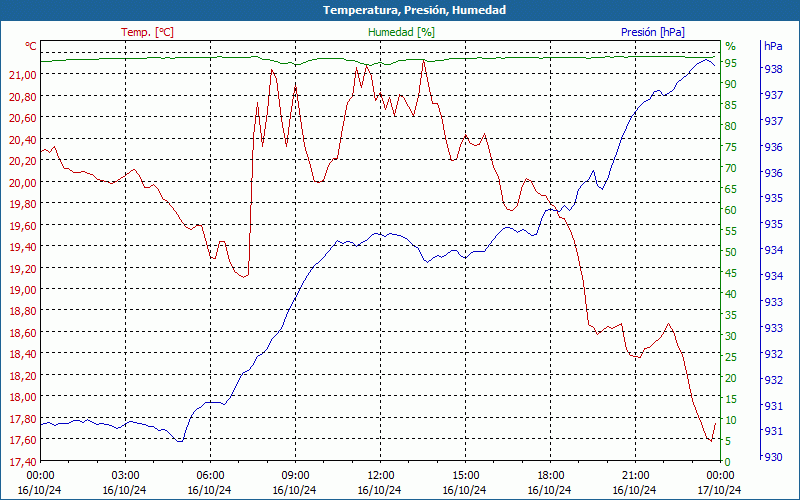Viewport: 800px width, 500px height.
Task: Click the 21,00 temperature axis value
Action: click(23, 75)
